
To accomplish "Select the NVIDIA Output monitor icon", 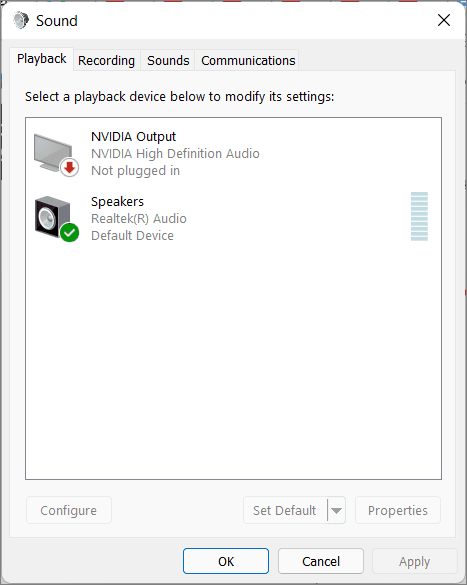I will coord(56,155).
